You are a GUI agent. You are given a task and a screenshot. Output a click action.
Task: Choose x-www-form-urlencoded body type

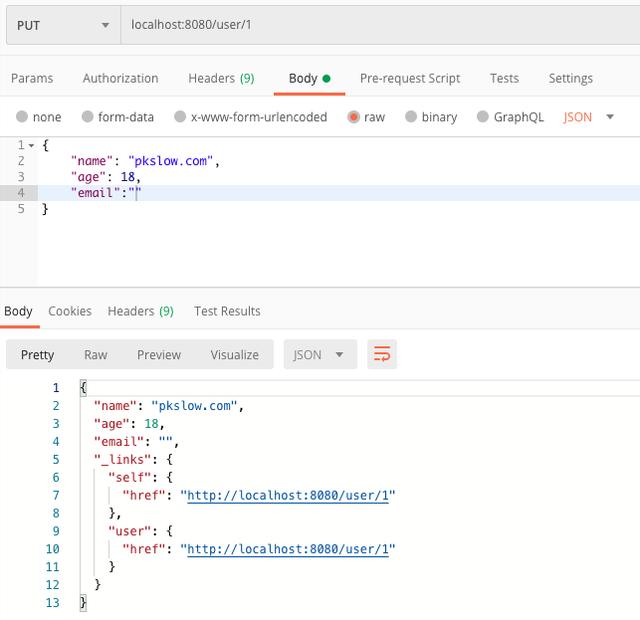point(181,117)
